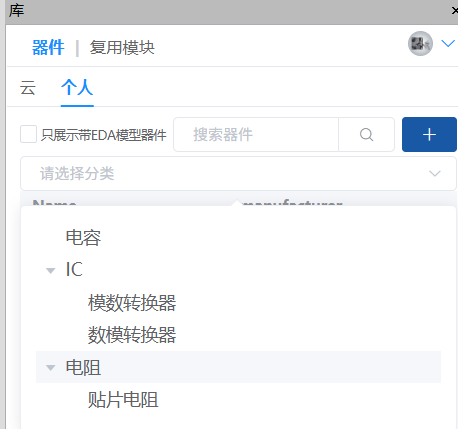Open the 请选择分类 dropdown
458x429 pixels.
[x=238, y=173]
